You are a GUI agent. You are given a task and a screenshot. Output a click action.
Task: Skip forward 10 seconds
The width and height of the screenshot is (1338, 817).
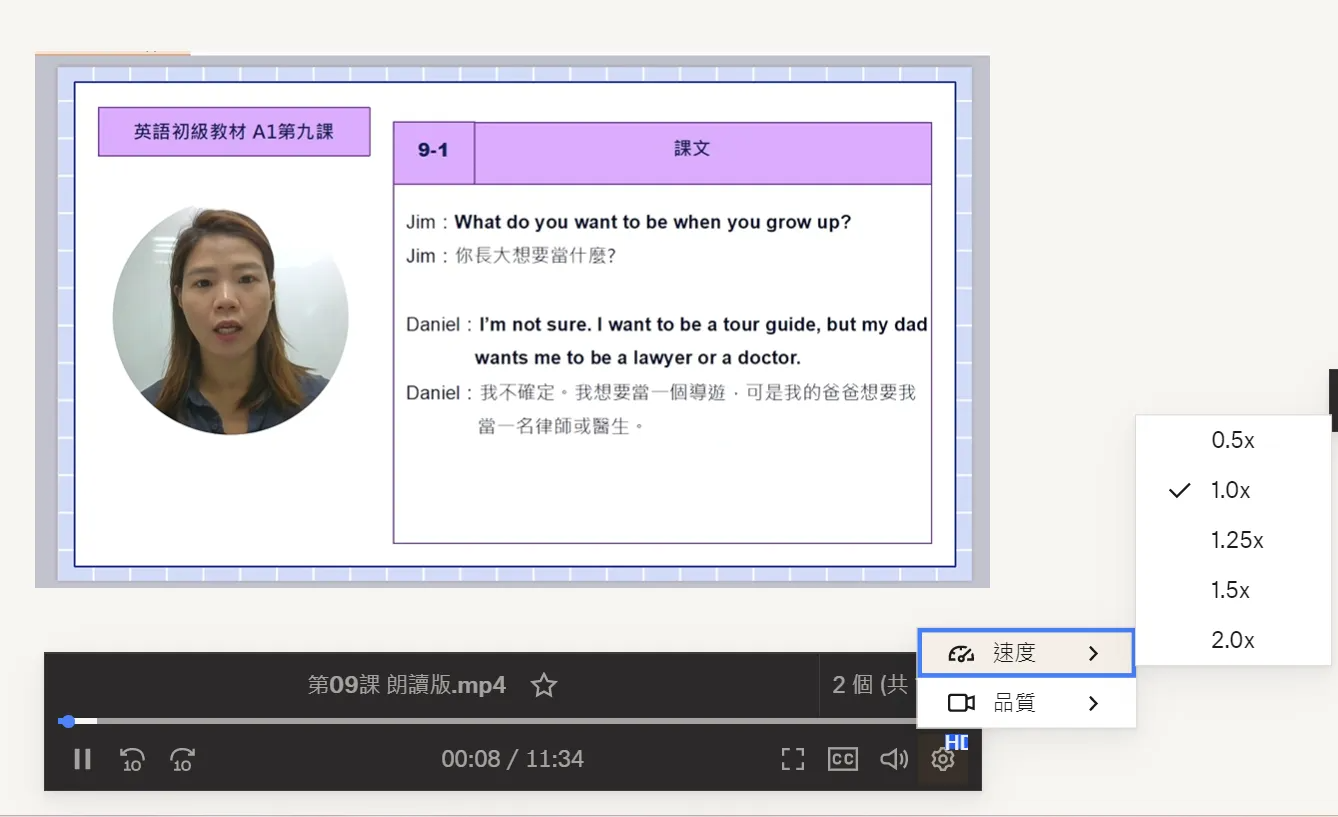tap(182, 760)
